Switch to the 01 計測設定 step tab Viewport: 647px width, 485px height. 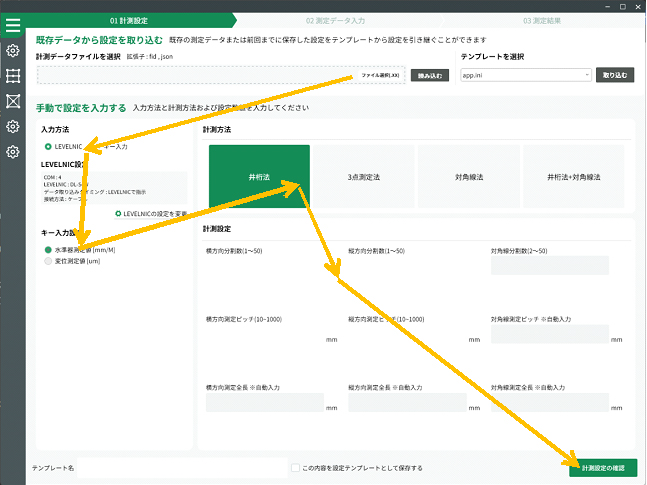coord(128,21)
